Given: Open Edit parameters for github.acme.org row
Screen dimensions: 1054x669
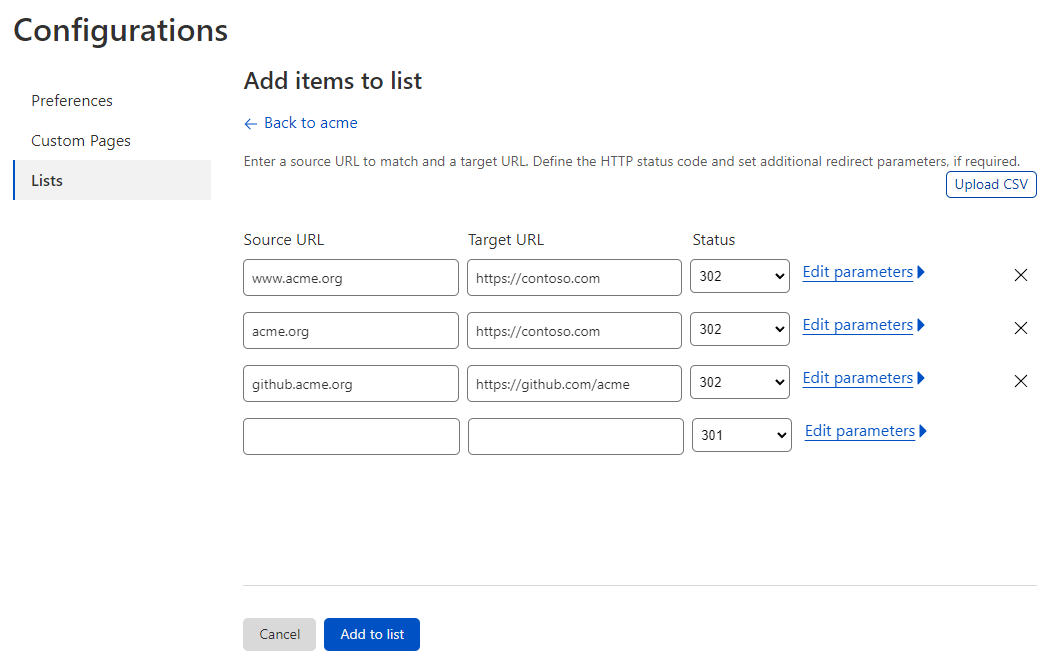Looking at the screenshot, I should pyautogui.click(x=857, y=377).
